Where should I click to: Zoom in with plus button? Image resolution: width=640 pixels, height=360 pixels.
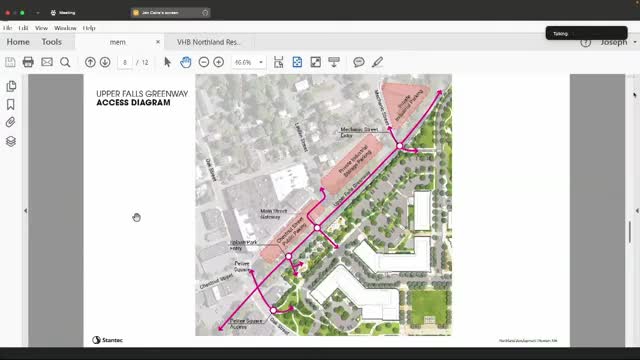coord(219,62)
